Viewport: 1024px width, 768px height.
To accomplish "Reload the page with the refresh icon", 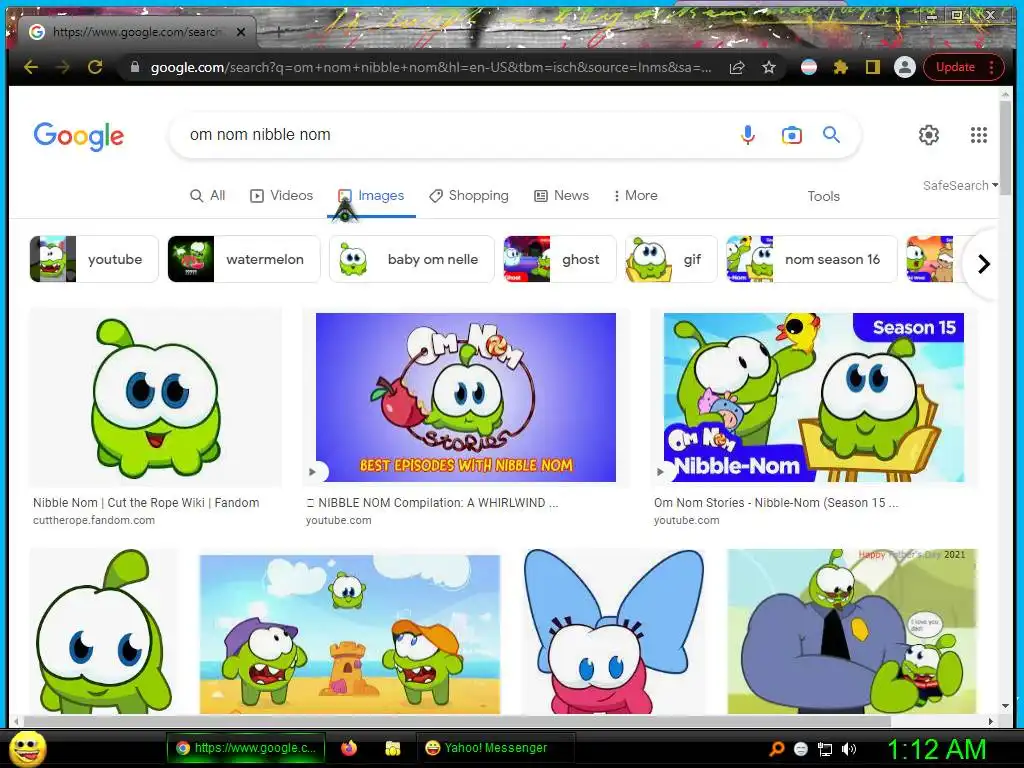I will click(95, 67).
